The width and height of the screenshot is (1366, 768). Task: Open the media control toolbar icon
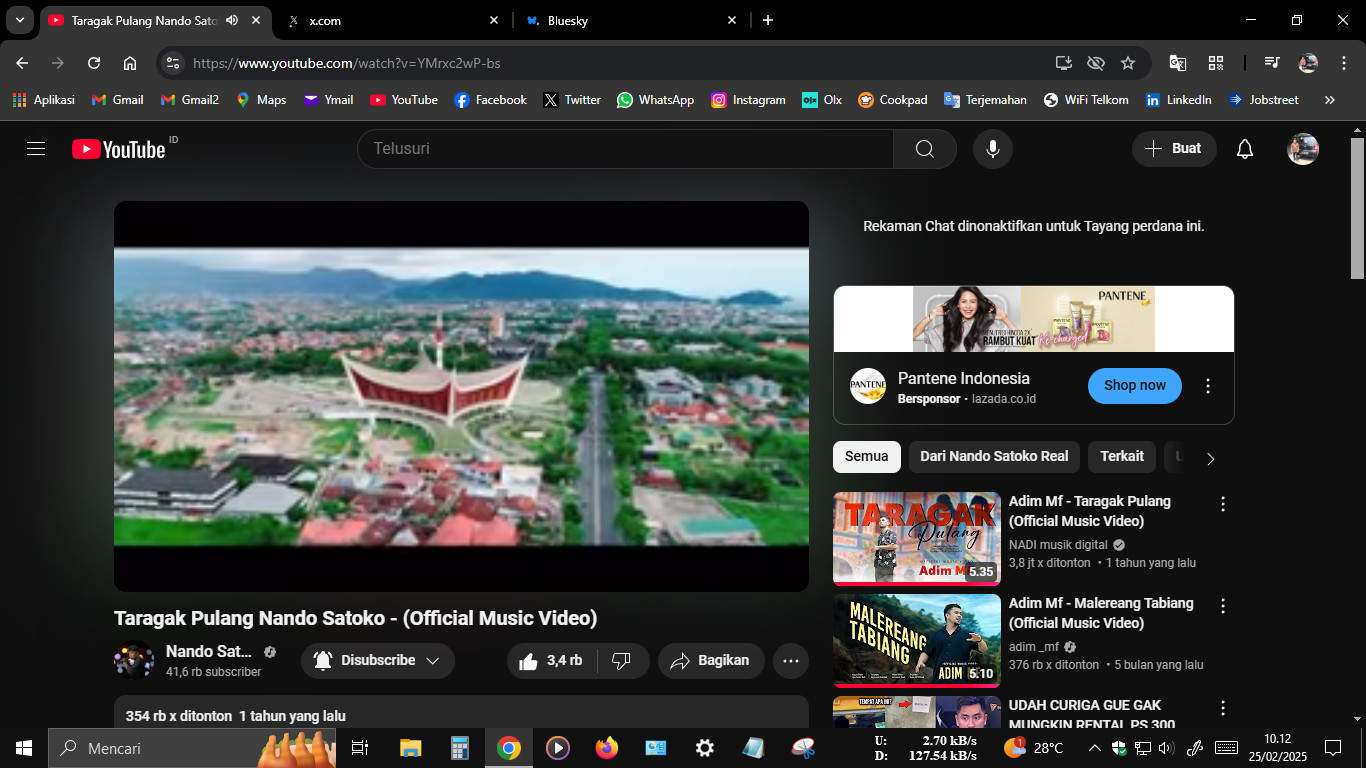tap(1272, 63)
